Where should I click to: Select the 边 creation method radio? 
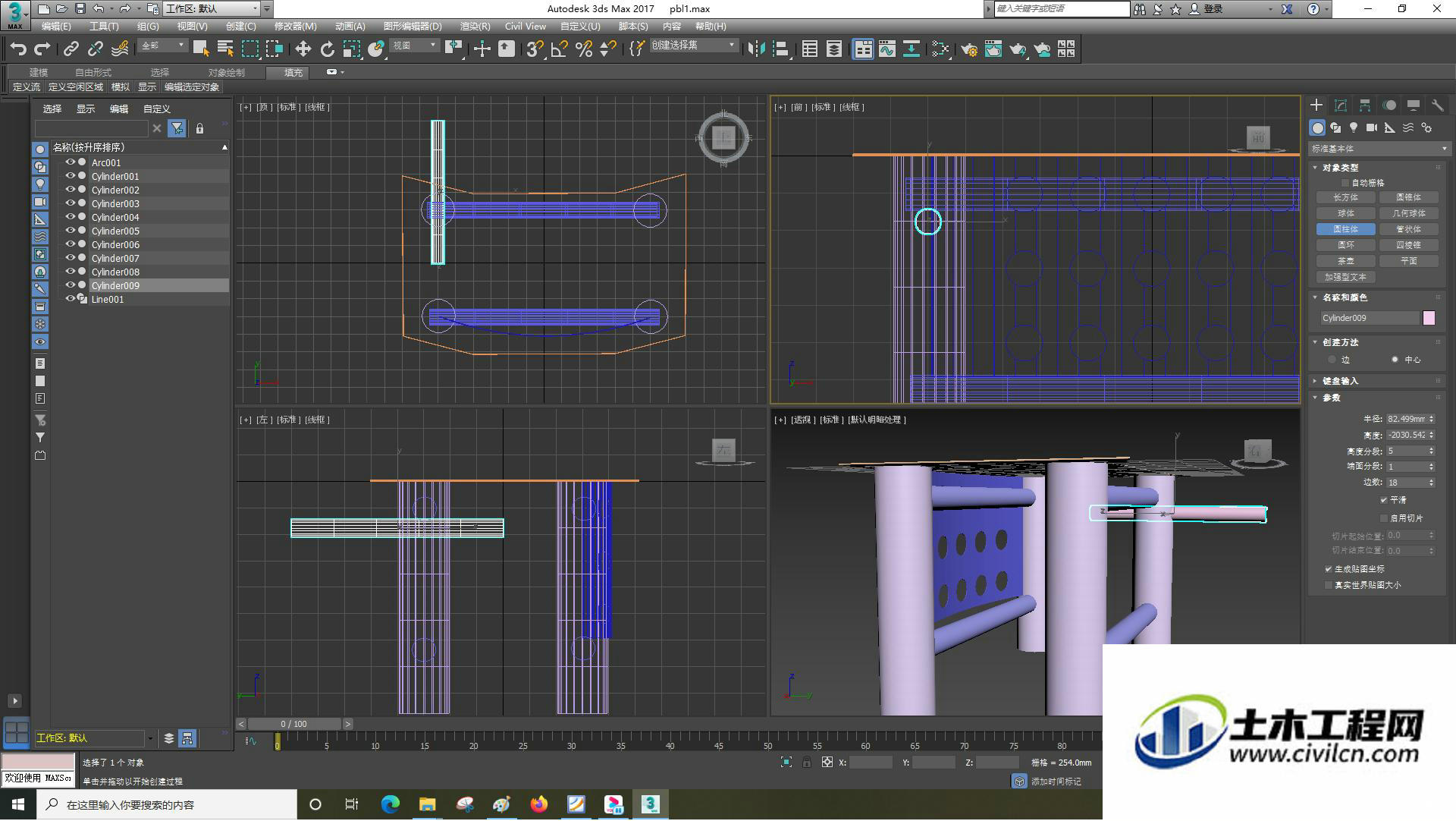click(x=1332, y=360)
